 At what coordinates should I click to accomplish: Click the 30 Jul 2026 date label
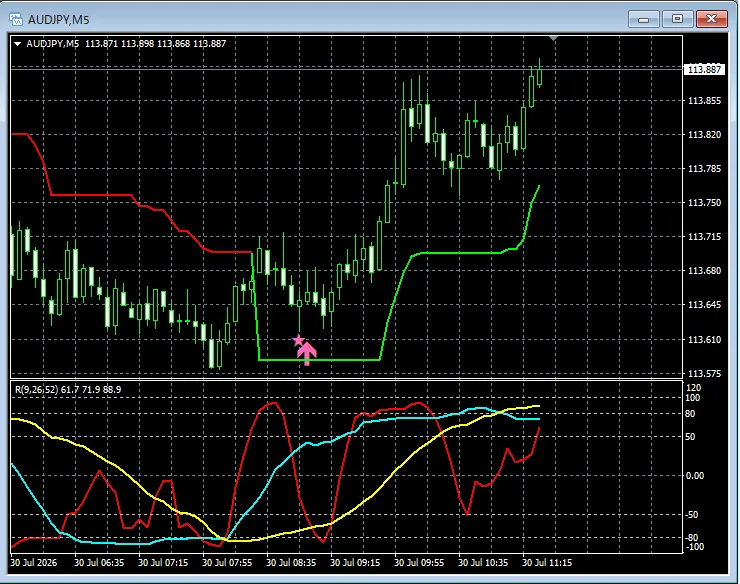[34, 563]
